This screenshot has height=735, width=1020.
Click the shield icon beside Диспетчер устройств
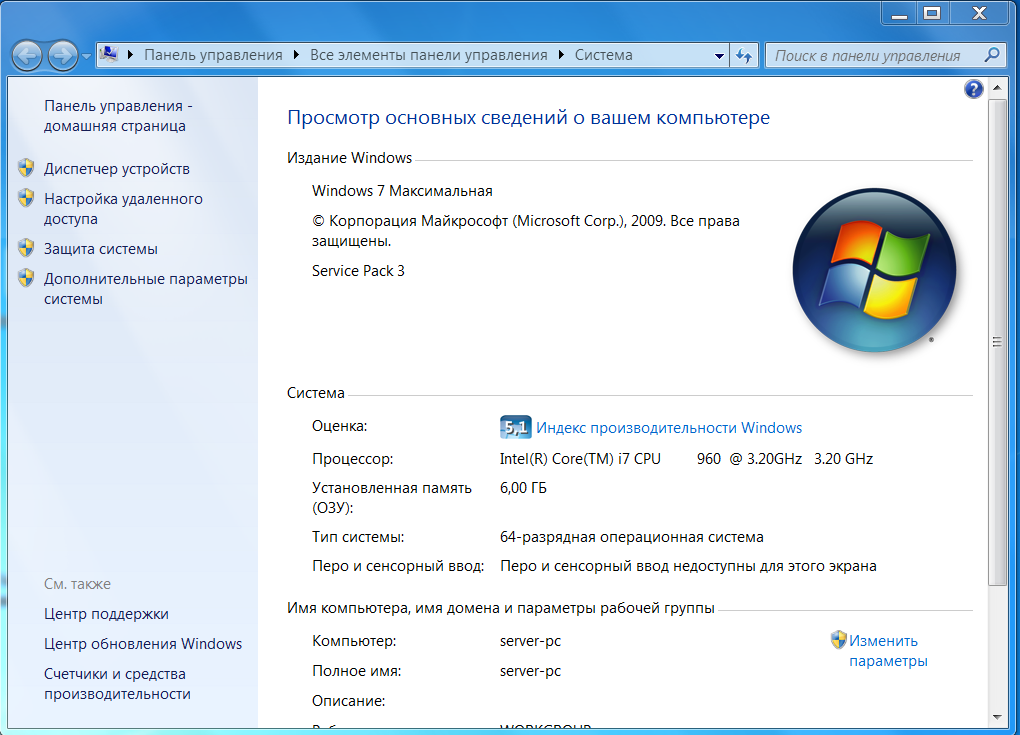[26, 168]
